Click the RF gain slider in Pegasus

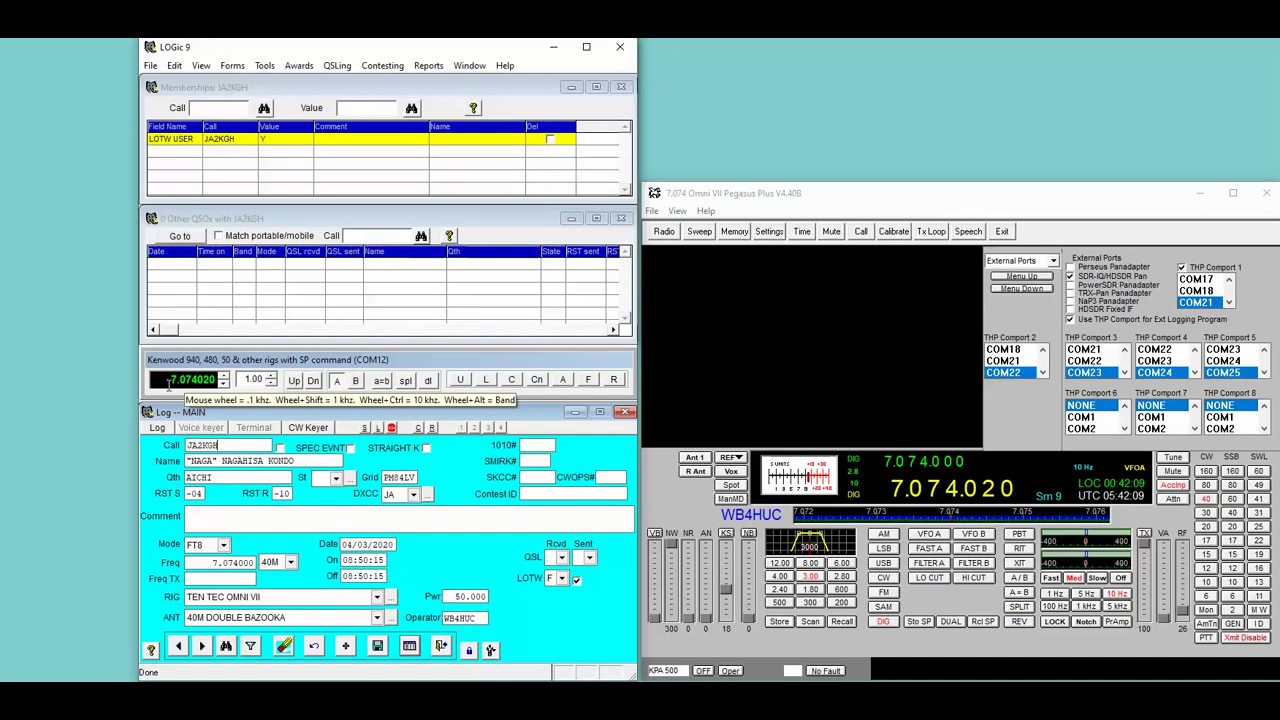click(1183, 581)
